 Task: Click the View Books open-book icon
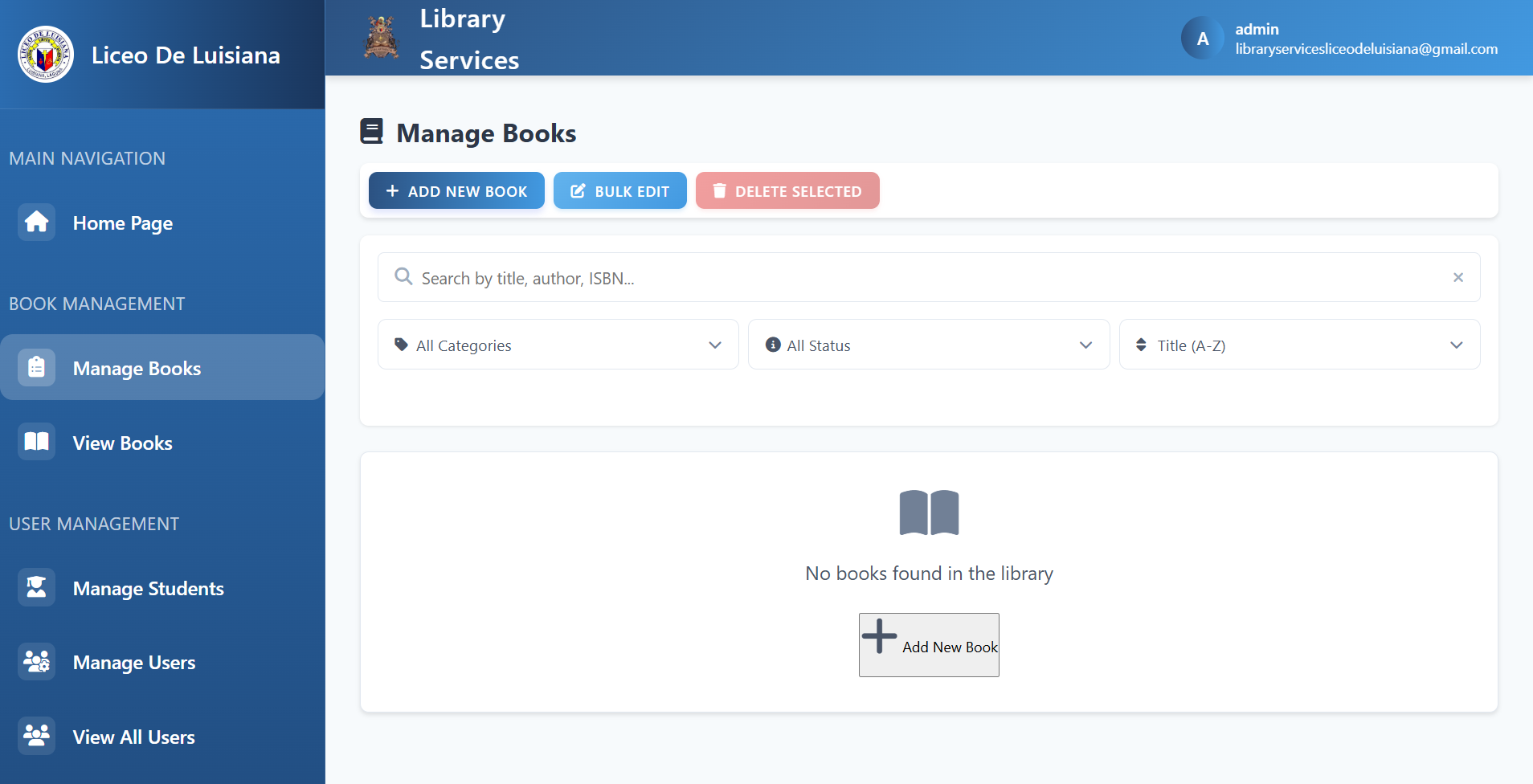pos(36,441)
